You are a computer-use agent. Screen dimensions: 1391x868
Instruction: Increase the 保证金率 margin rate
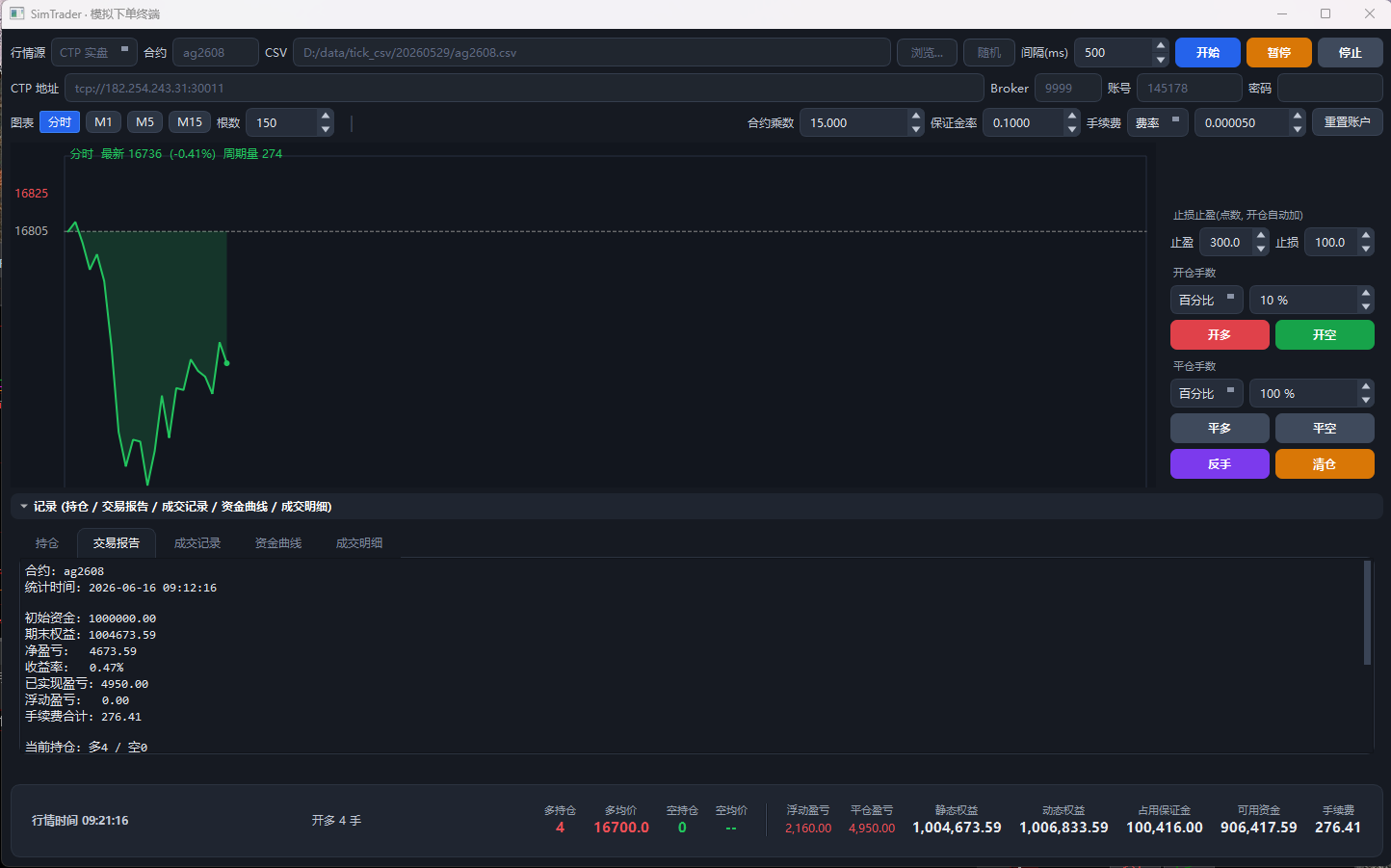pos(1072,117)
